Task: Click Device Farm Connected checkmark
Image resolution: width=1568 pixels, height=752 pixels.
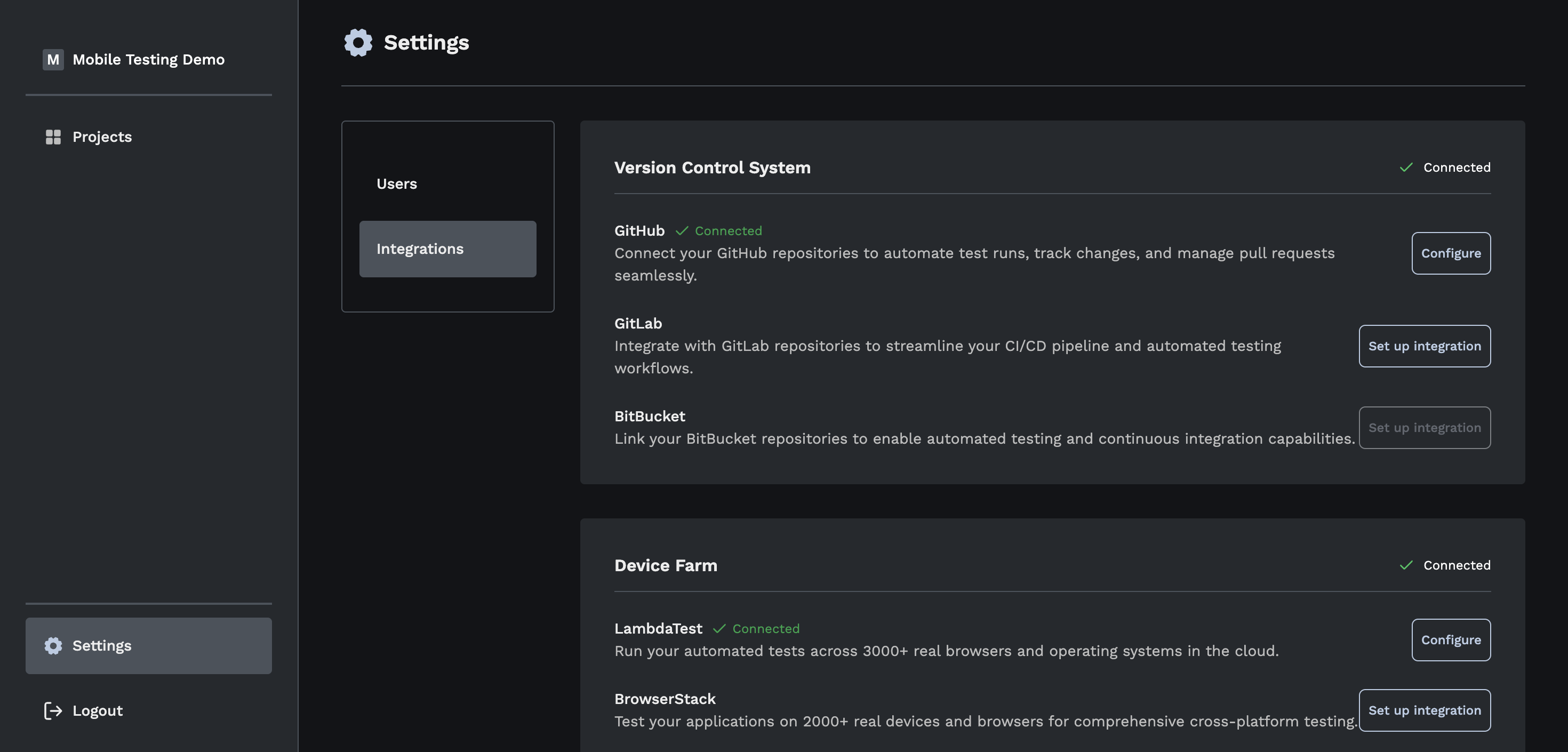Action: pyautogui.click(x=1406, y=565)
